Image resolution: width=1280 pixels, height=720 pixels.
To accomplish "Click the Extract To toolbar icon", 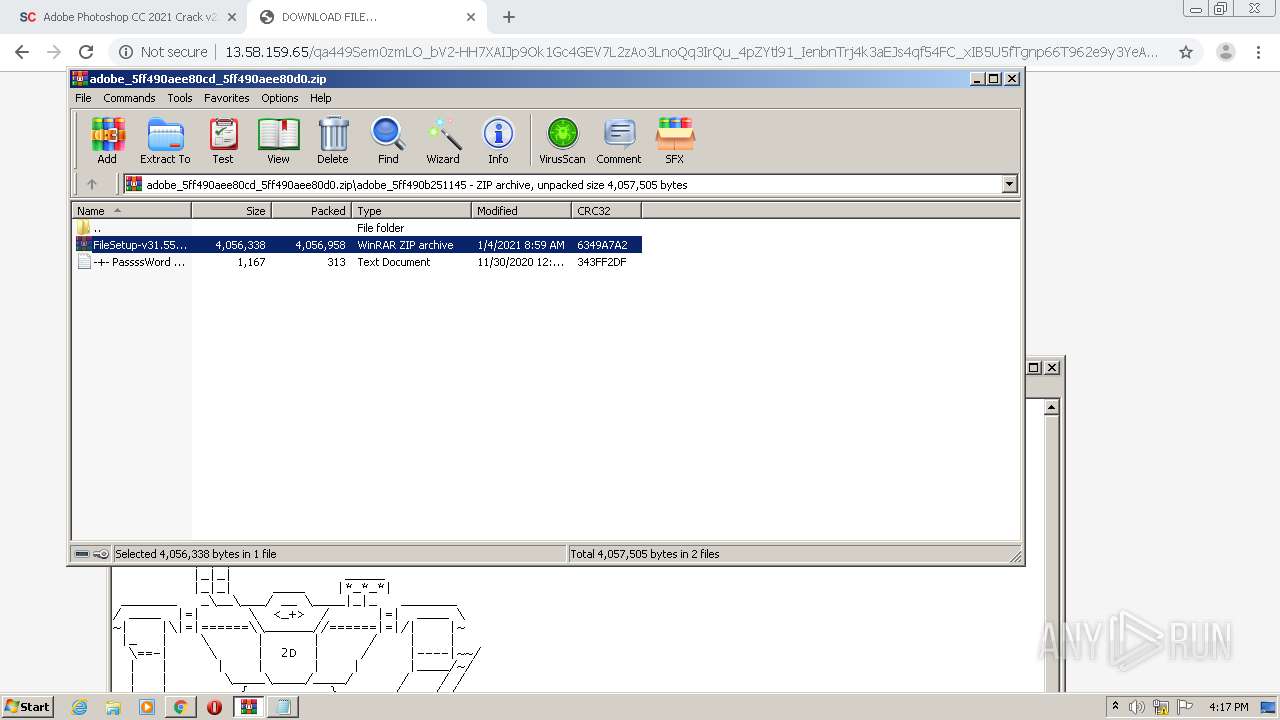I will point(165,140).
